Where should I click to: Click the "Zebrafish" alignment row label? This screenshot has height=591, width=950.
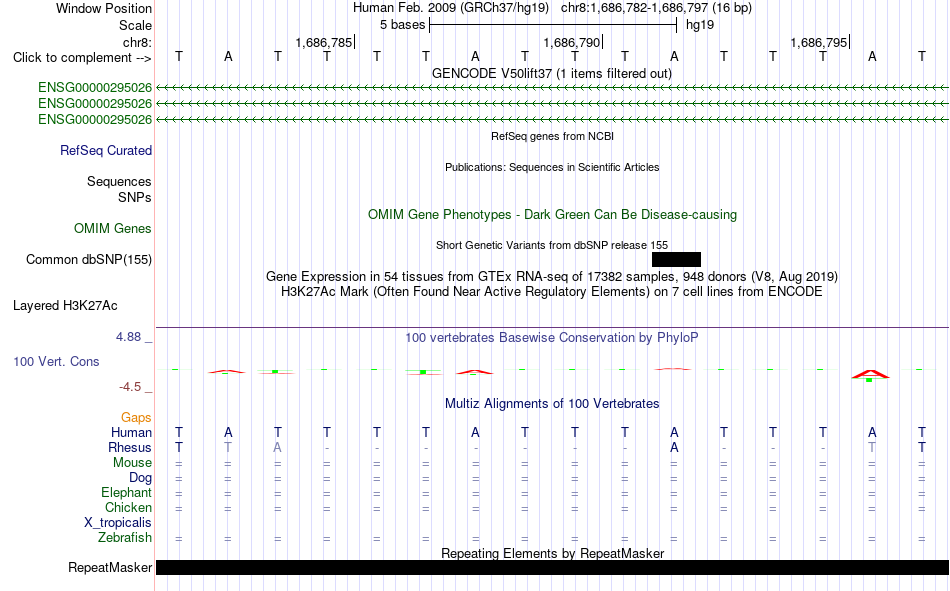(x=125, y=538)
